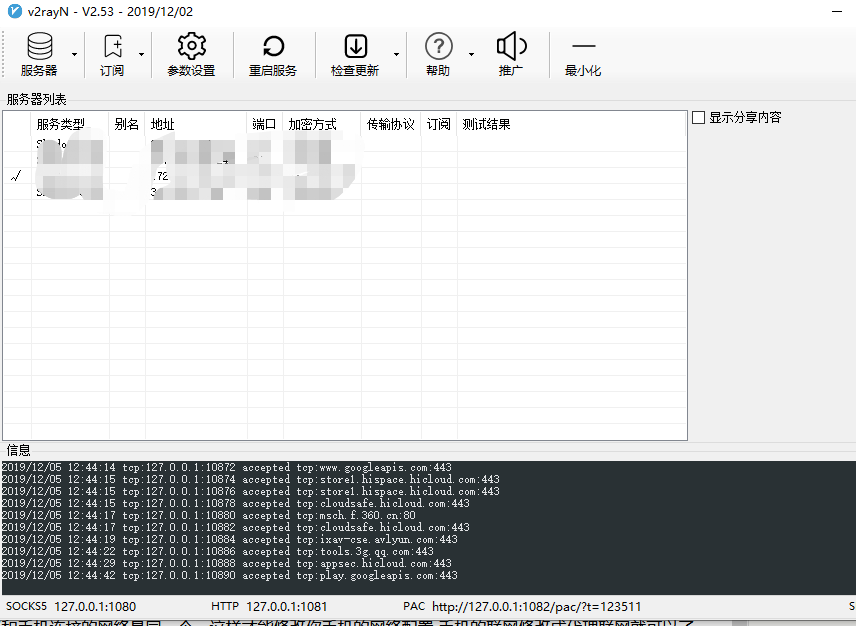Click the 加密方式 column header
Screen dimensions: 856x626
coord(313,124)
